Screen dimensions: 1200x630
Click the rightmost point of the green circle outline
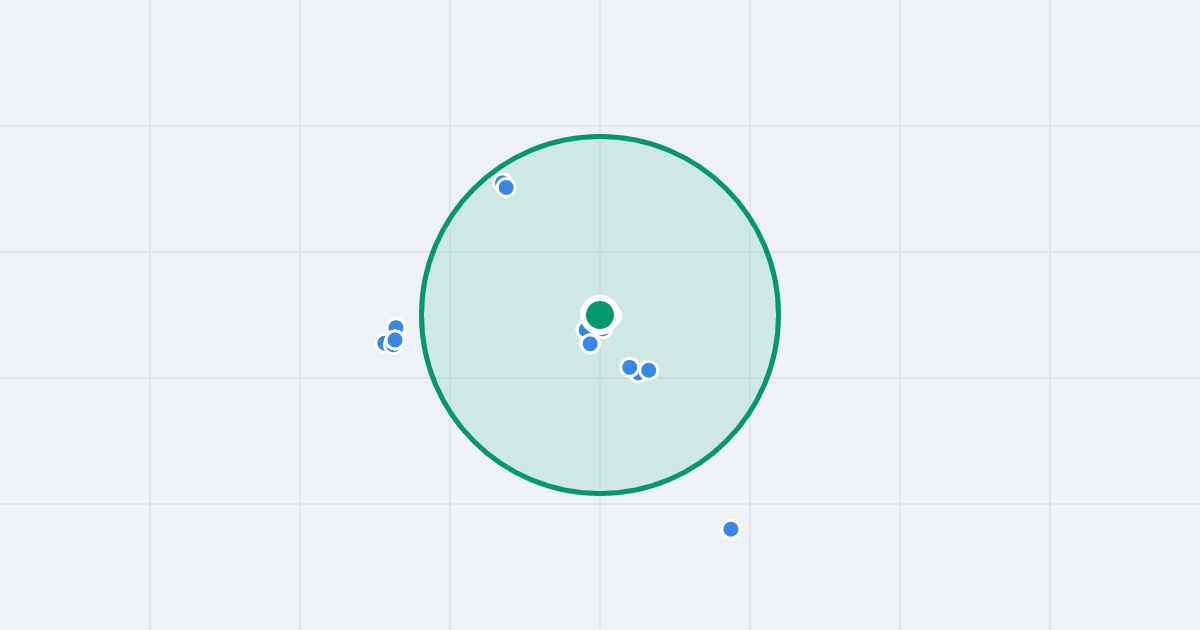pos(779,315)
